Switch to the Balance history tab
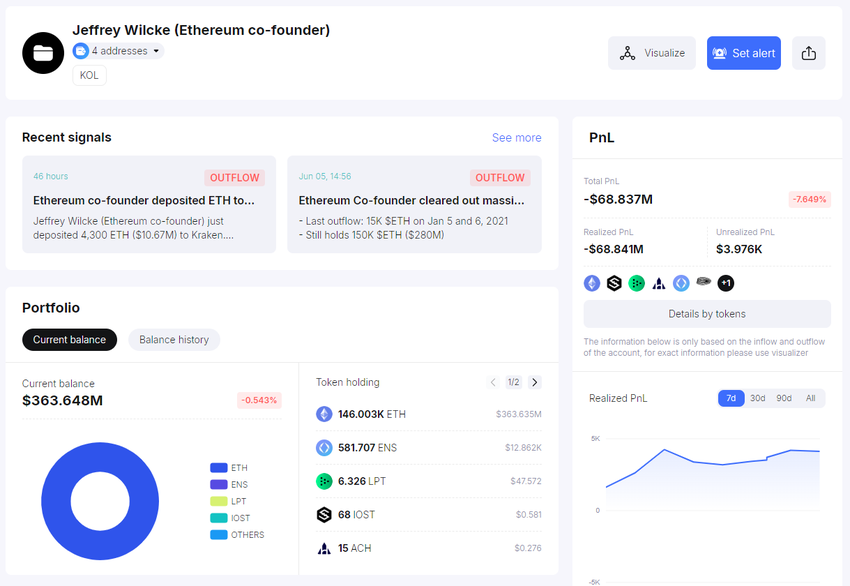Viewport: 850px width, 586px height. click(174, 340)
